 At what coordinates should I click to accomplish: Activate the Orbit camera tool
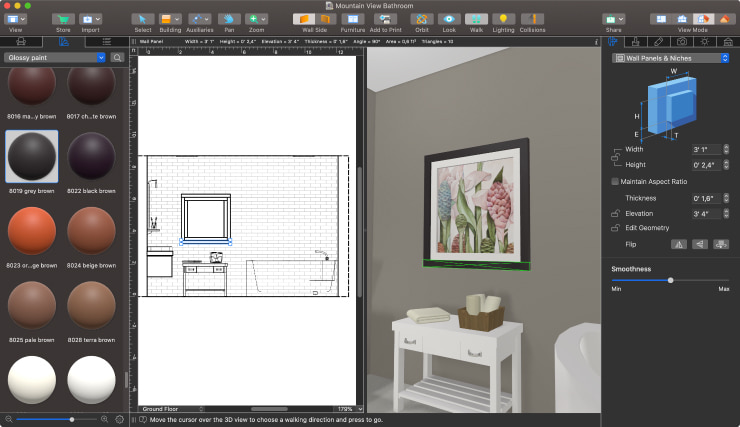[422, 19]
